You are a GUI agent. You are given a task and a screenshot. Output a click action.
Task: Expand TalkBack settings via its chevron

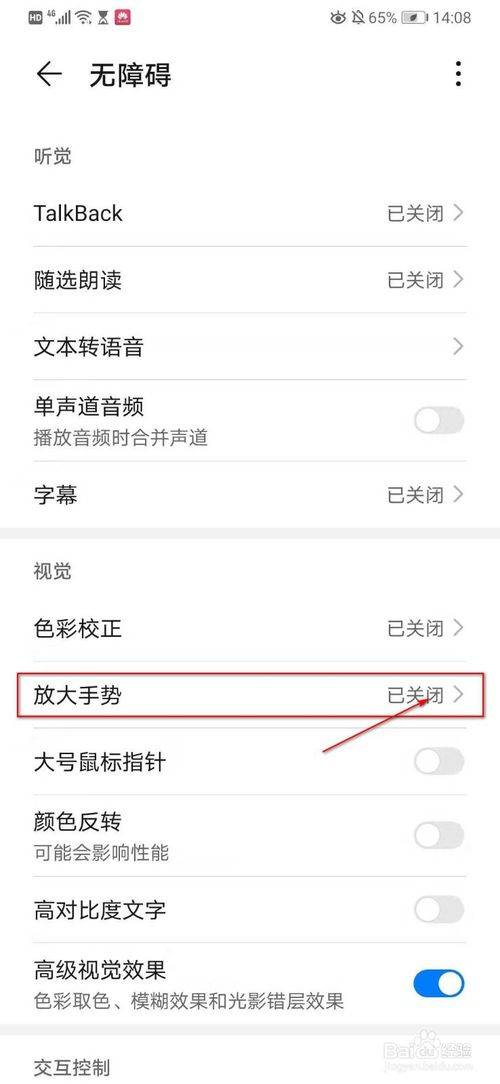pyautogui.click(x=458, y=213)
